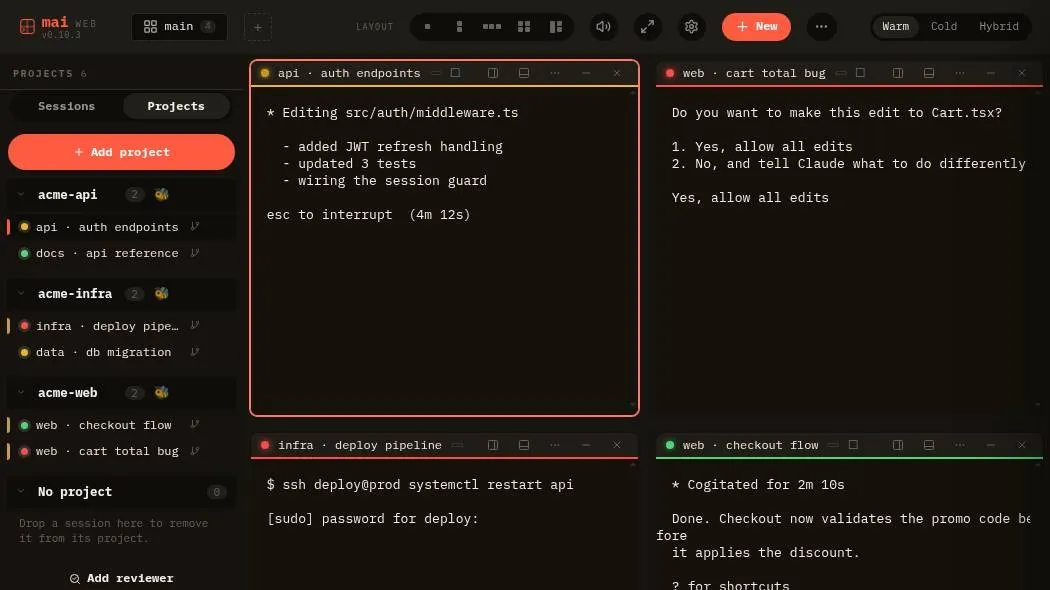
Task: Click branch icon on web checkout flow row
Action: click(194, 425)
